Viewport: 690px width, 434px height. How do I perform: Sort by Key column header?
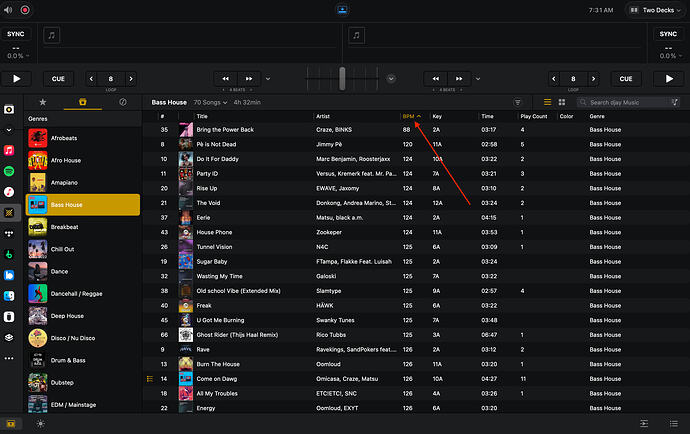(x=437, y=116)
